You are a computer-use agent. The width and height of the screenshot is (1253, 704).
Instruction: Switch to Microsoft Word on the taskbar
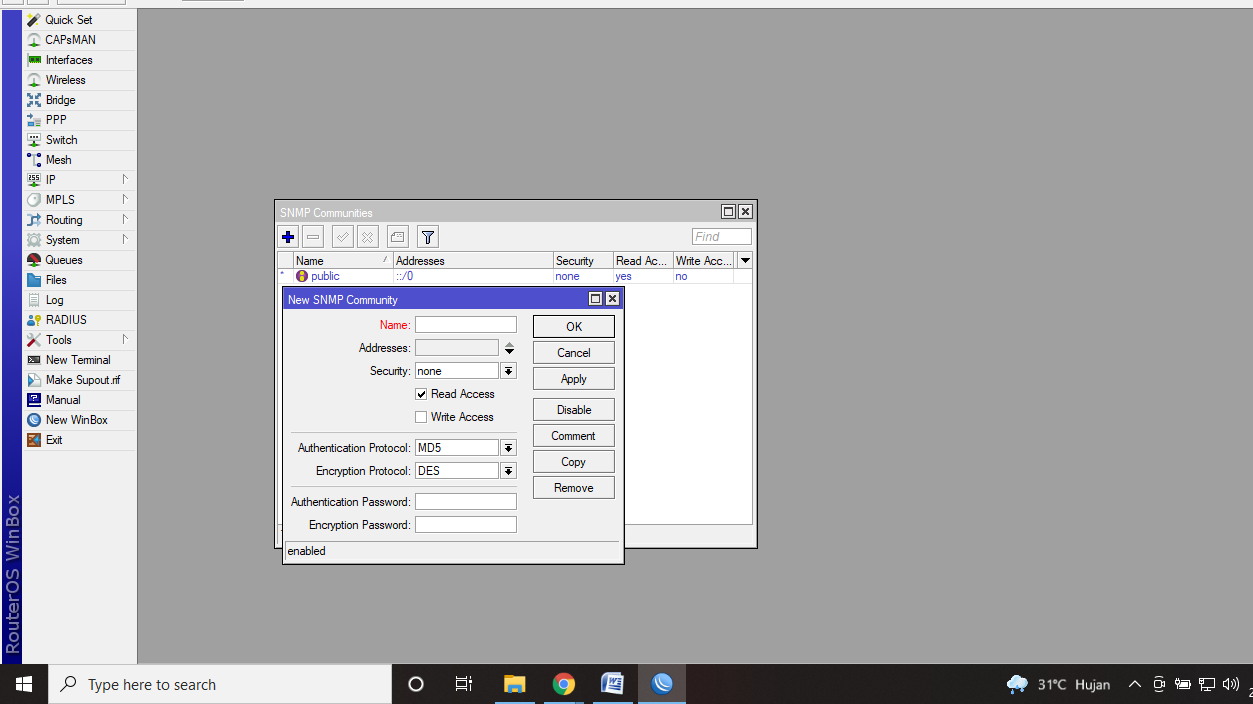coord(612,684)
